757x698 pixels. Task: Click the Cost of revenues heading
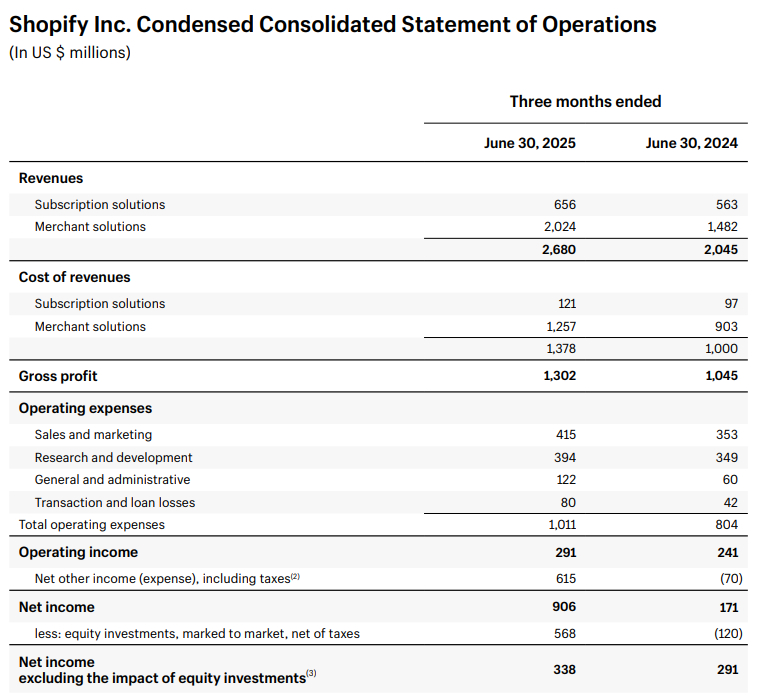[74, 277]
